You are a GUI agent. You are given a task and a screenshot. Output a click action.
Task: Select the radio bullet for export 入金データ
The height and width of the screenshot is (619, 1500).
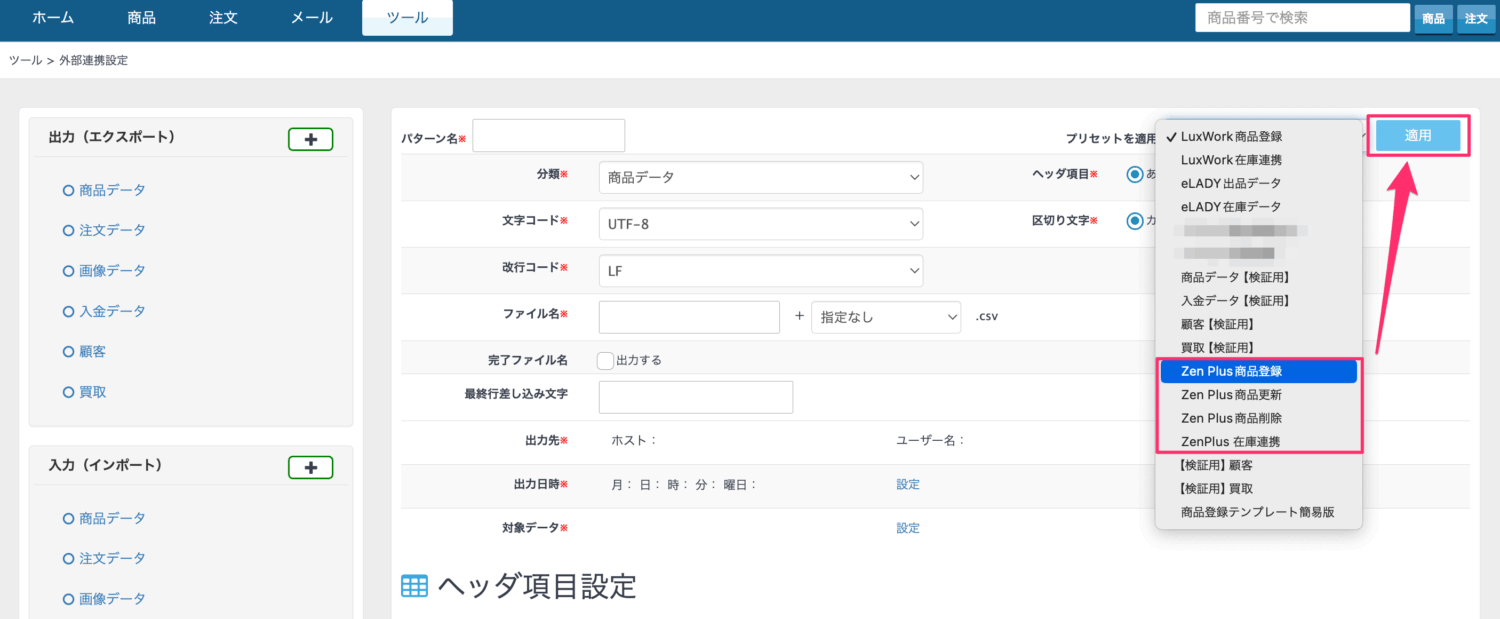tap(68, 311)
